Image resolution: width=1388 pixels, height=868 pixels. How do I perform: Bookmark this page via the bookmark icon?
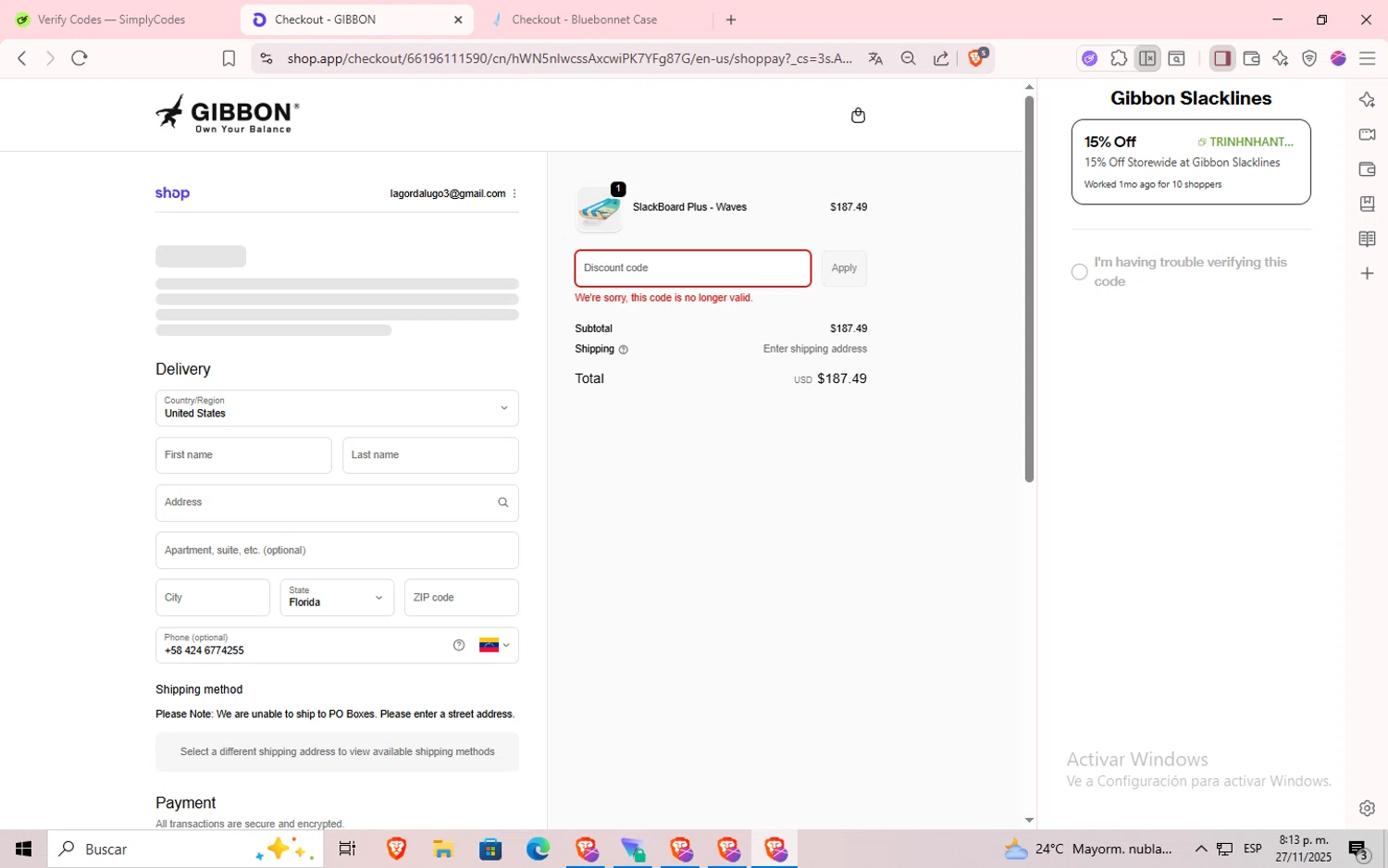coord(229,58)
